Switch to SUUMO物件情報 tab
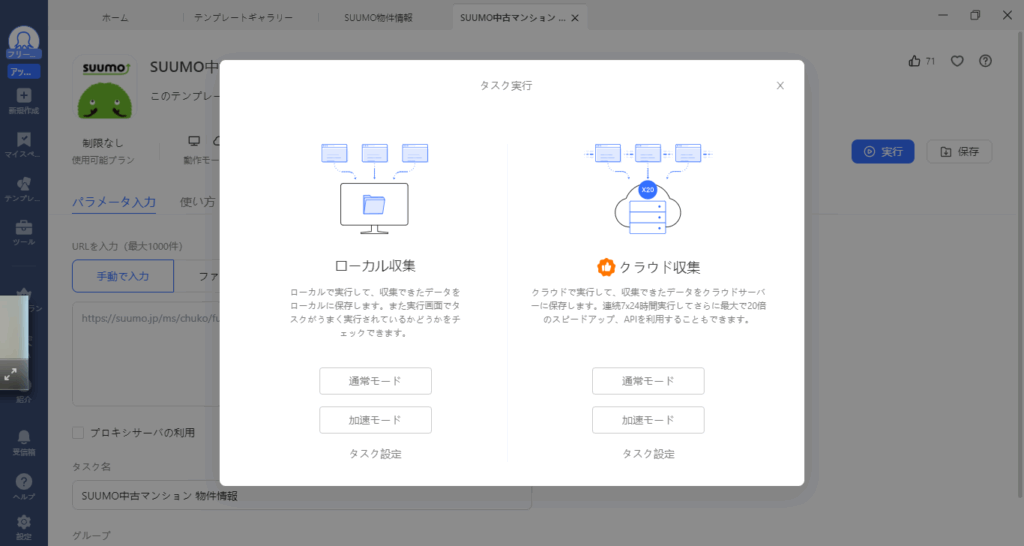1024x546 pixels. (378, 18)
